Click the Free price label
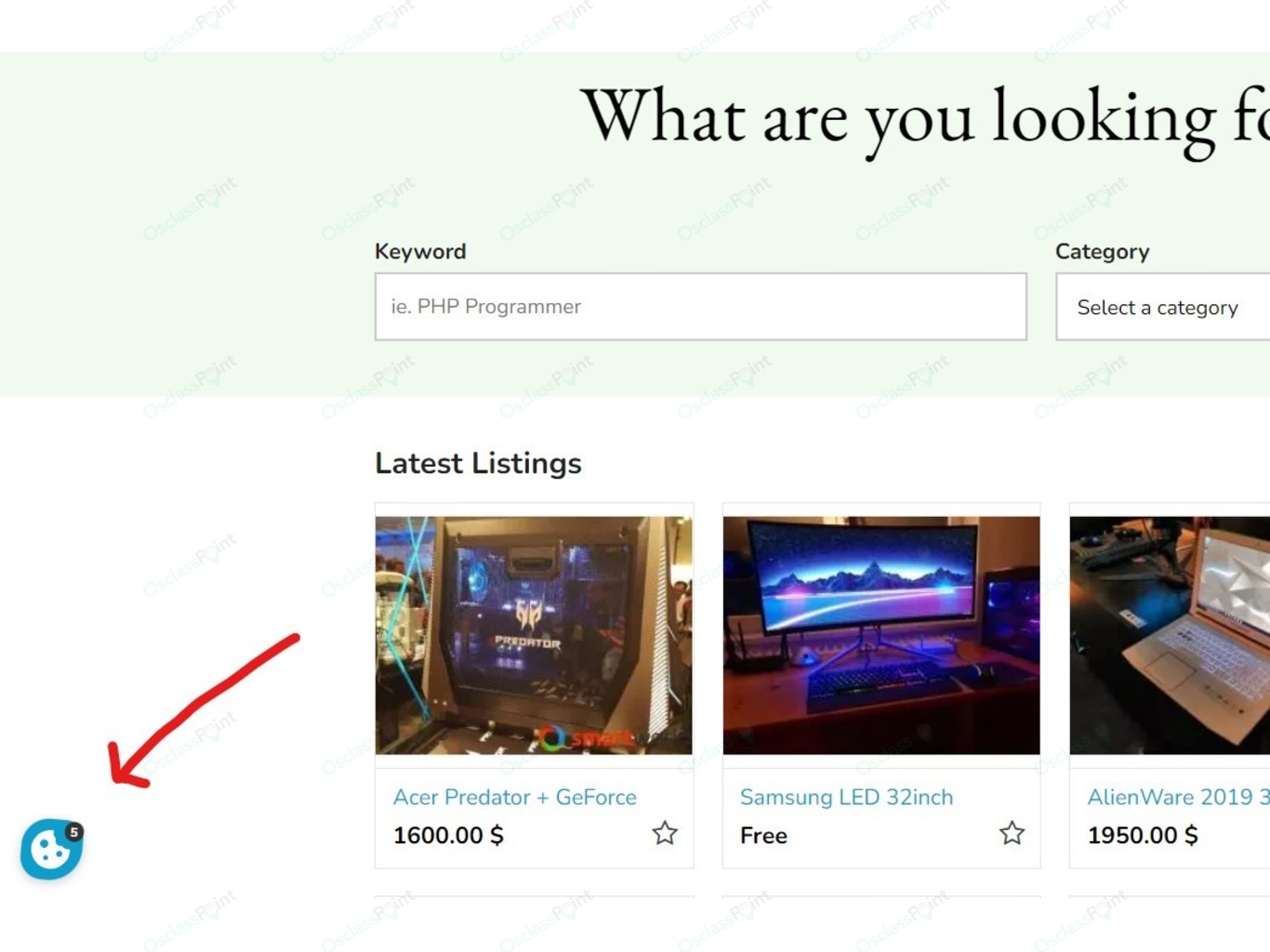Screen dimensions: 1270x952 click(763, 836)
